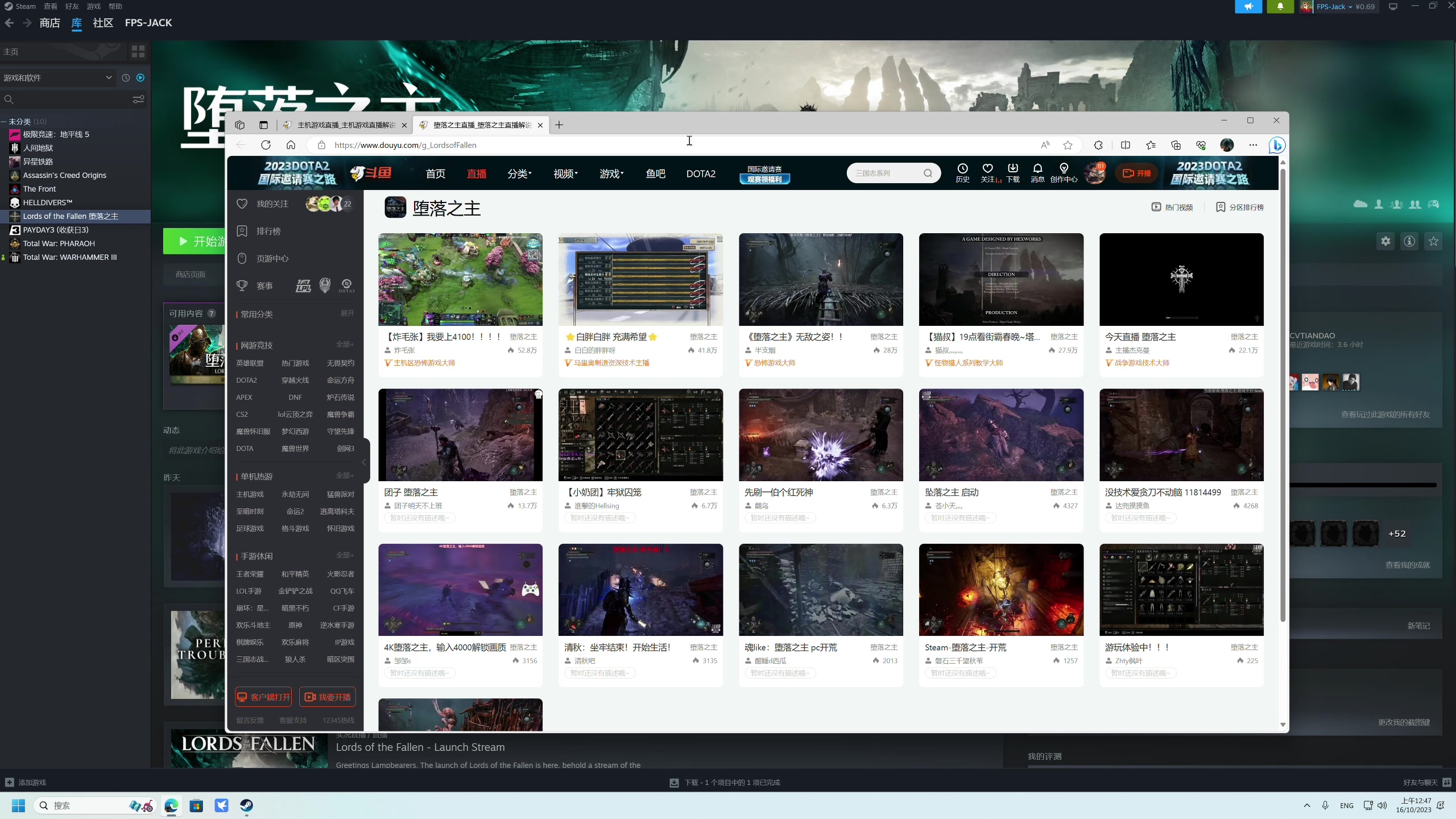The height and width of the screenshot is (819, 1456).
Task: Open the Steam library search field
Action: pyautogui.click(x=68, y=100)
